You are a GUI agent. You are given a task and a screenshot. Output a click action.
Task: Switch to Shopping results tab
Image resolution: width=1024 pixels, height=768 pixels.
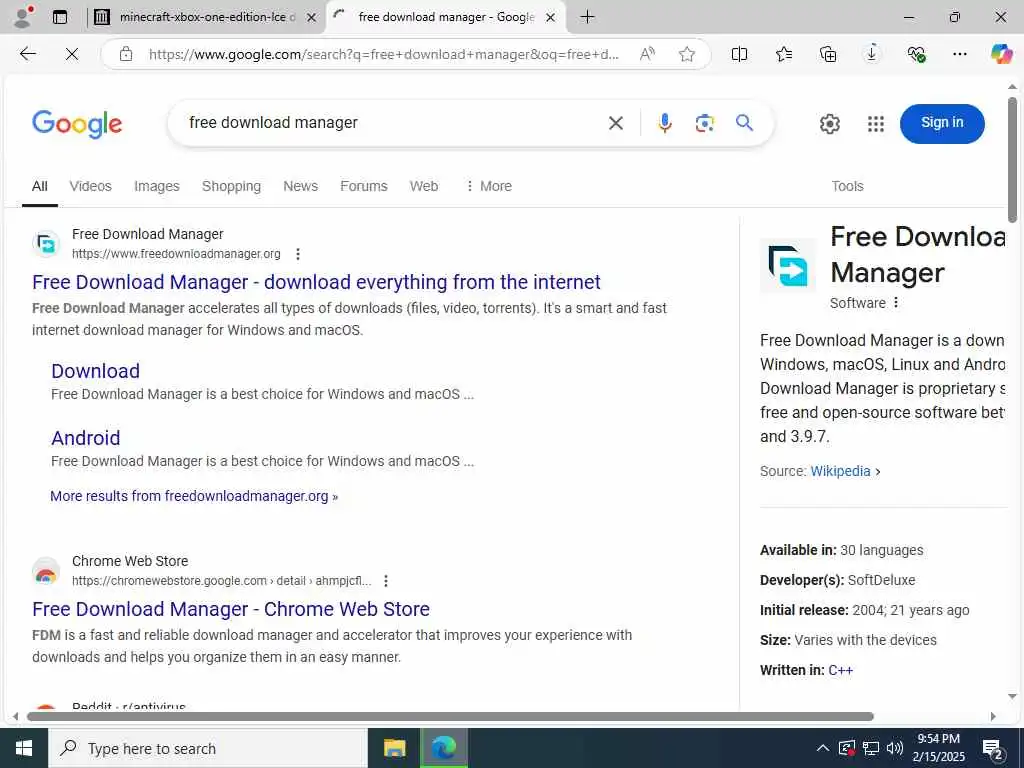[231, 186]
